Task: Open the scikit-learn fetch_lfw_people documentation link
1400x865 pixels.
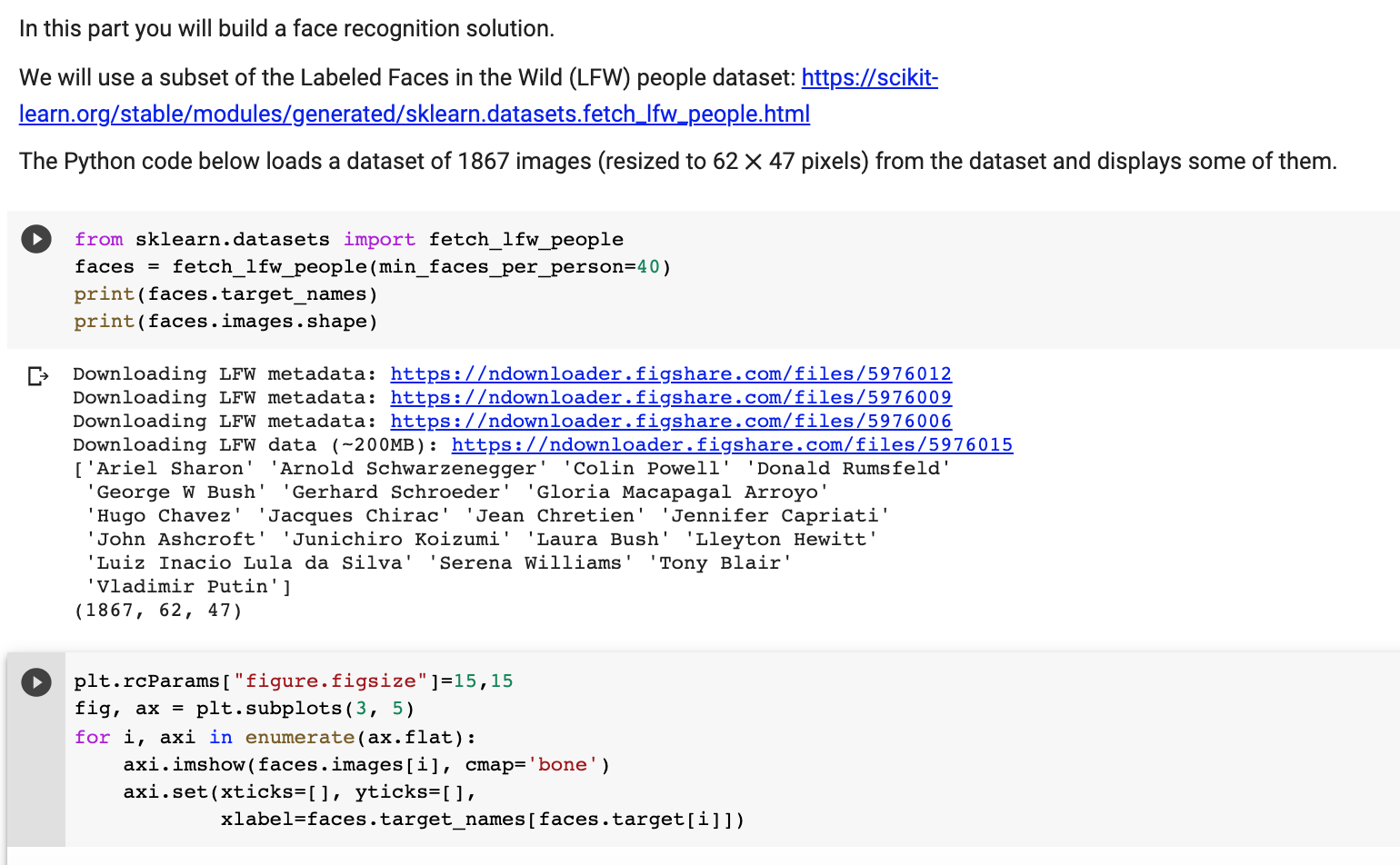Action: click(414, 114)
